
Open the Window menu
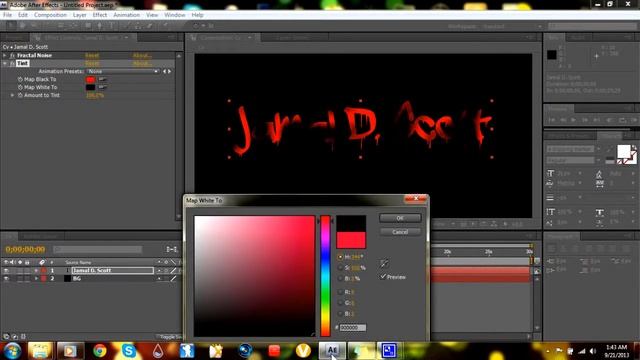click(175, 15)
